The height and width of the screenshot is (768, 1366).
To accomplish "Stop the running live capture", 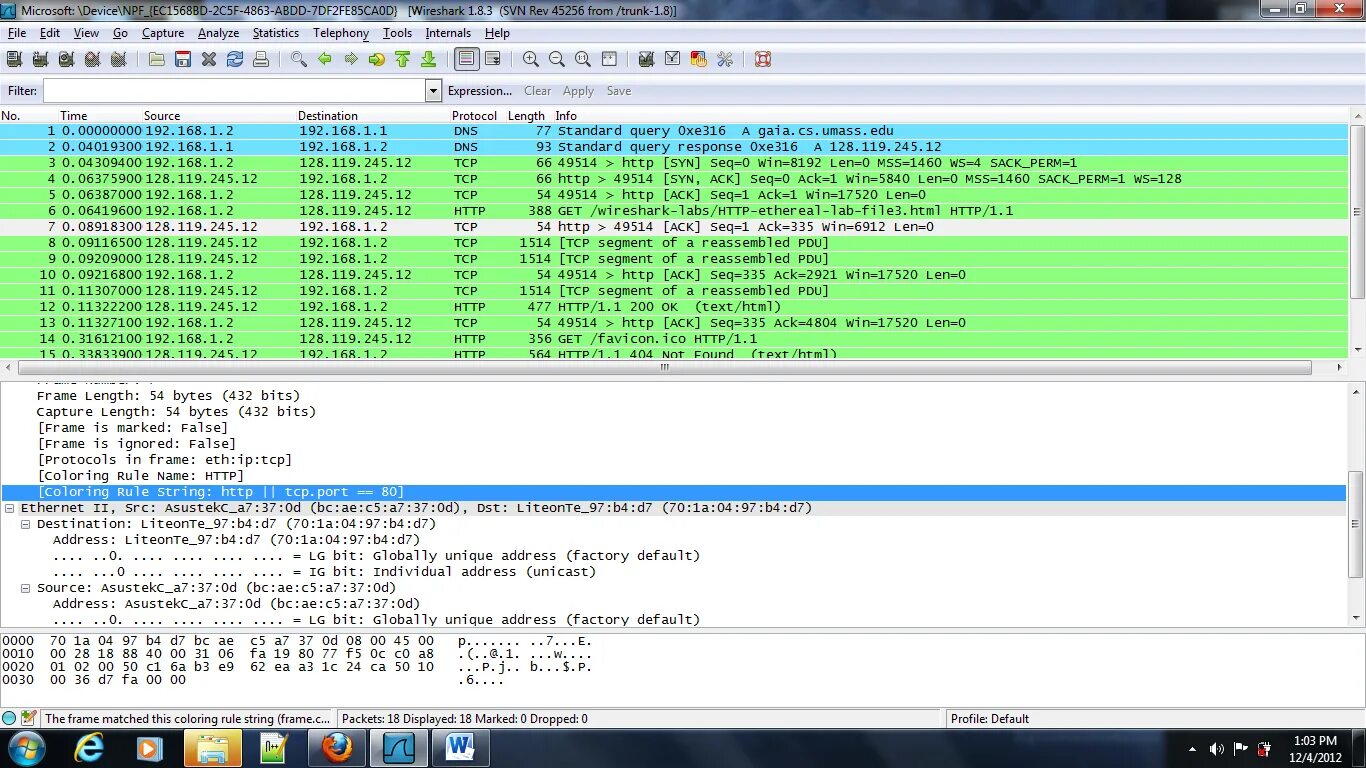I will point(92,60).
